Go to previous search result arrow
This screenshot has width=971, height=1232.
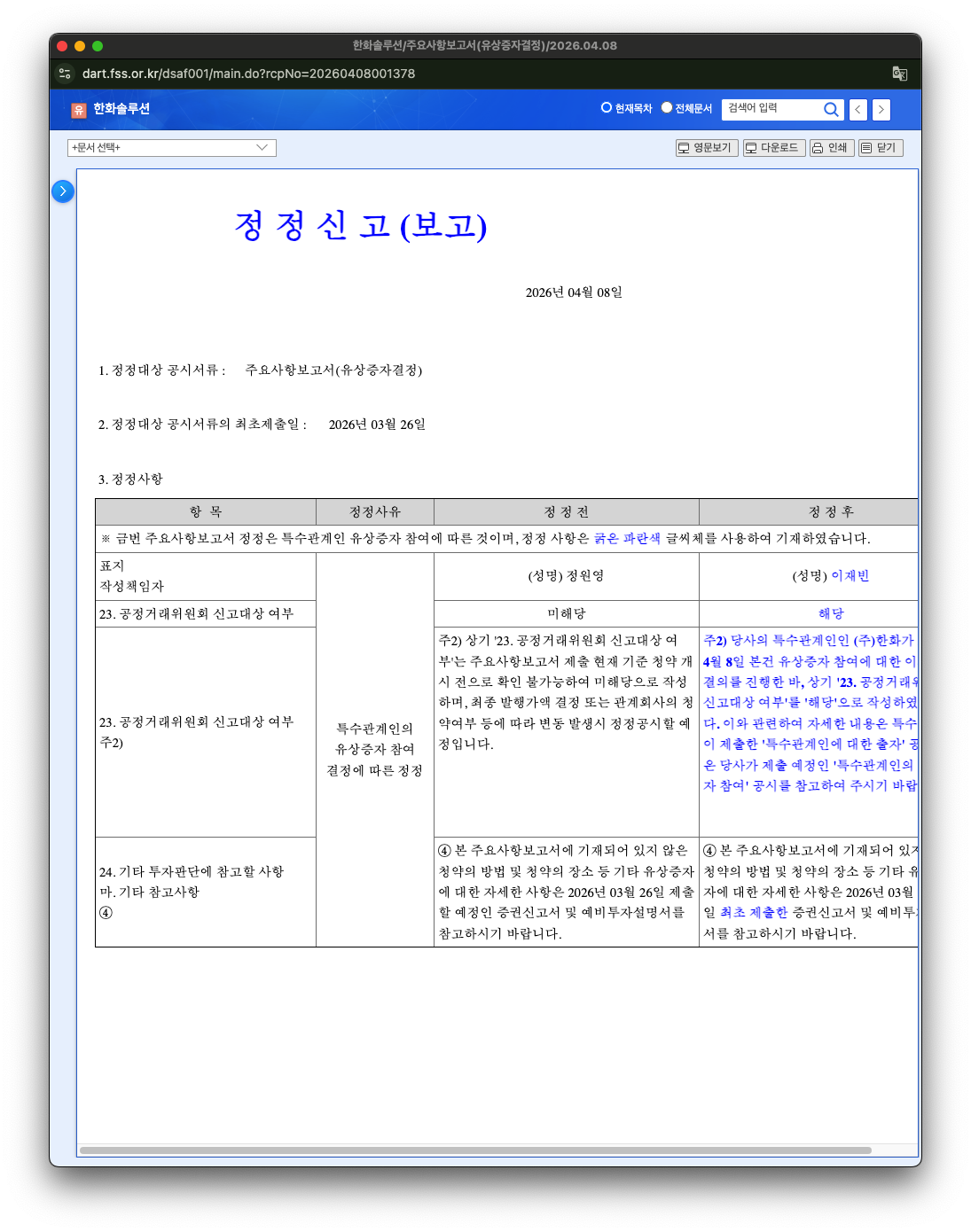pyautogui.click(x=858, y=109)
